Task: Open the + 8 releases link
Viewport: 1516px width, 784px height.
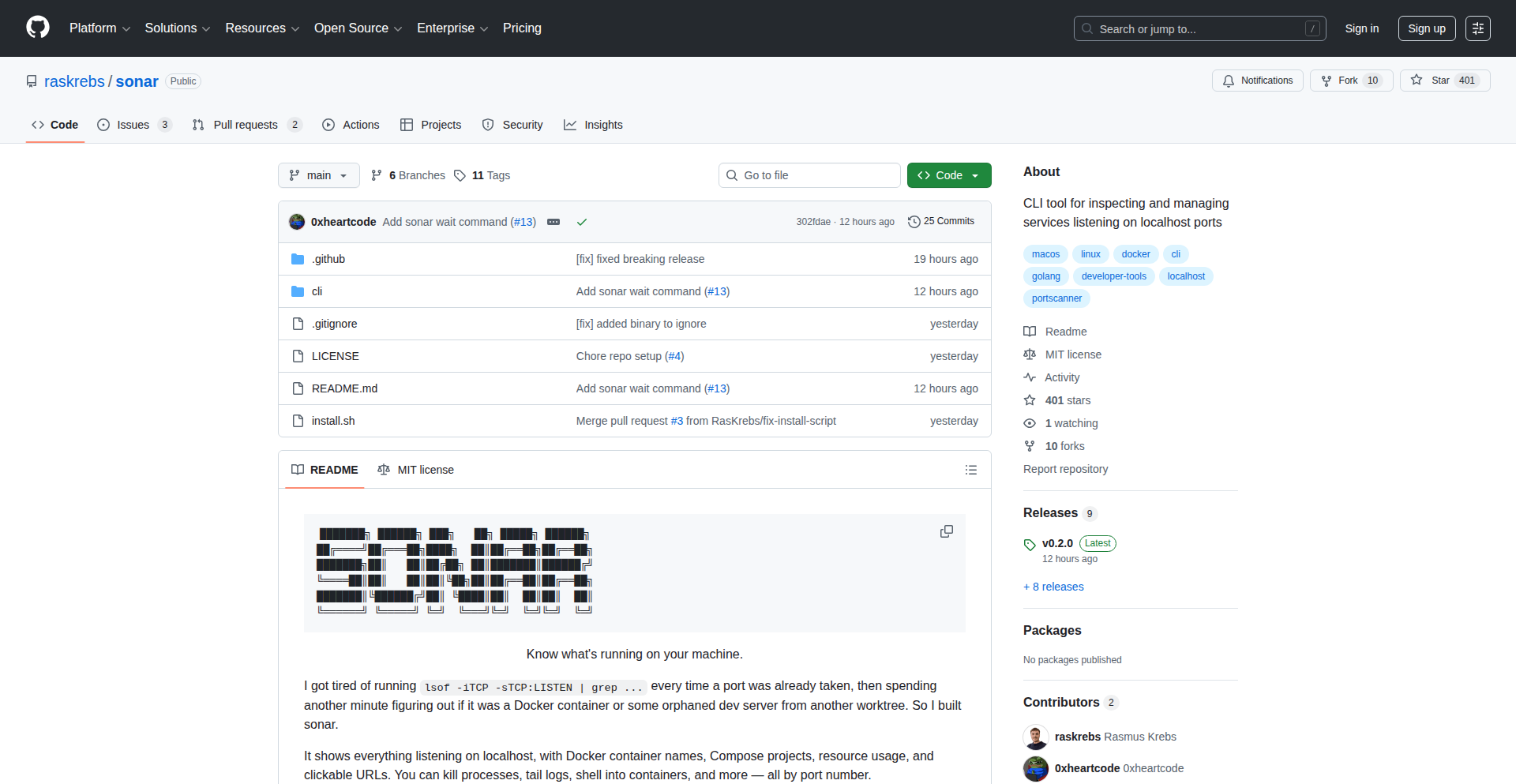Action: (x=1053, y=587)
